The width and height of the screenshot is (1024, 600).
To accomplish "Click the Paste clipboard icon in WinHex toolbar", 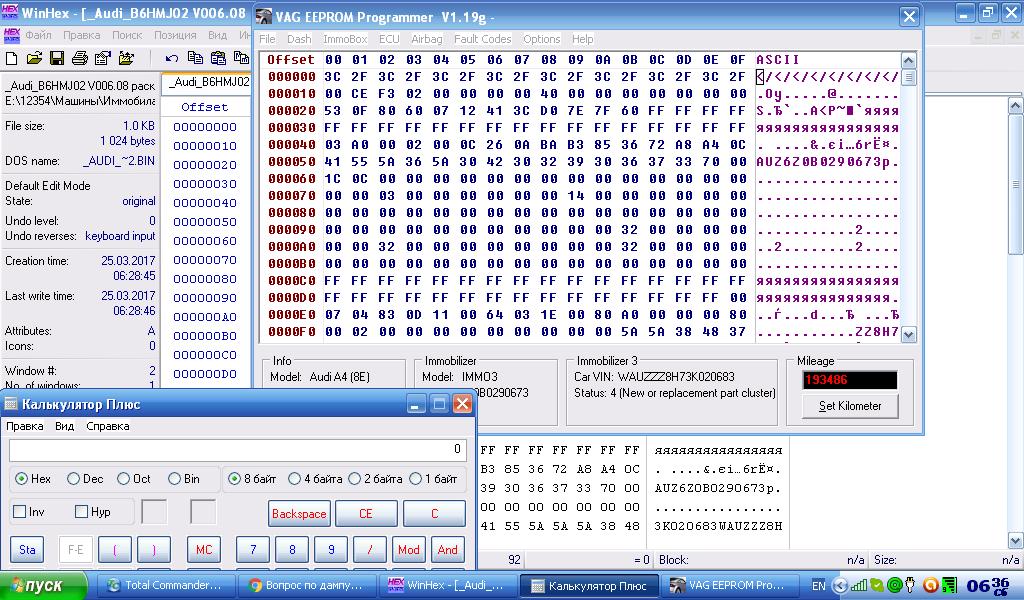I will [x=217, y=58].
